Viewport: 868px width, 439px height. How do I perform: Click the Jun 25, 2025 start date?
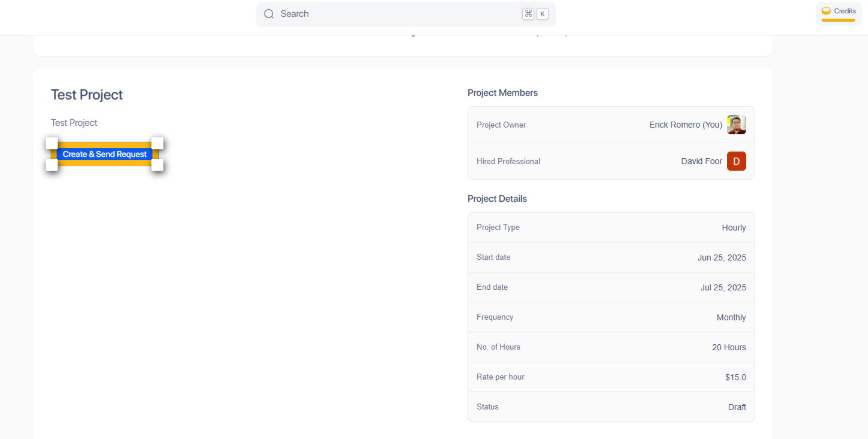coord(721,258)
